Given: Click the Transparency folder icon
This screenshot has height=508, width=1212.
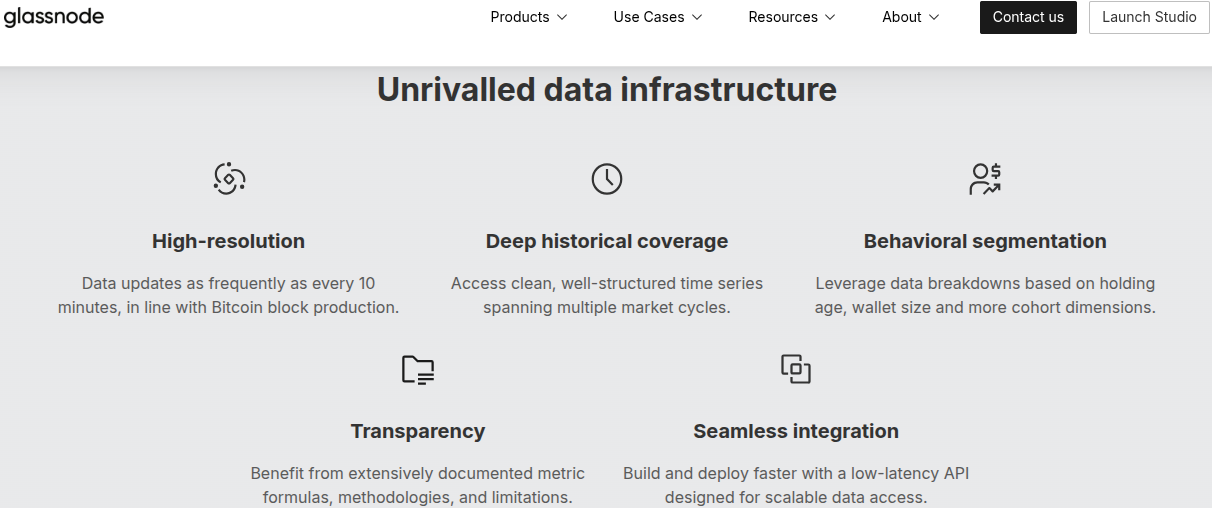Looking at the screenshot, I should coord(418,369).
